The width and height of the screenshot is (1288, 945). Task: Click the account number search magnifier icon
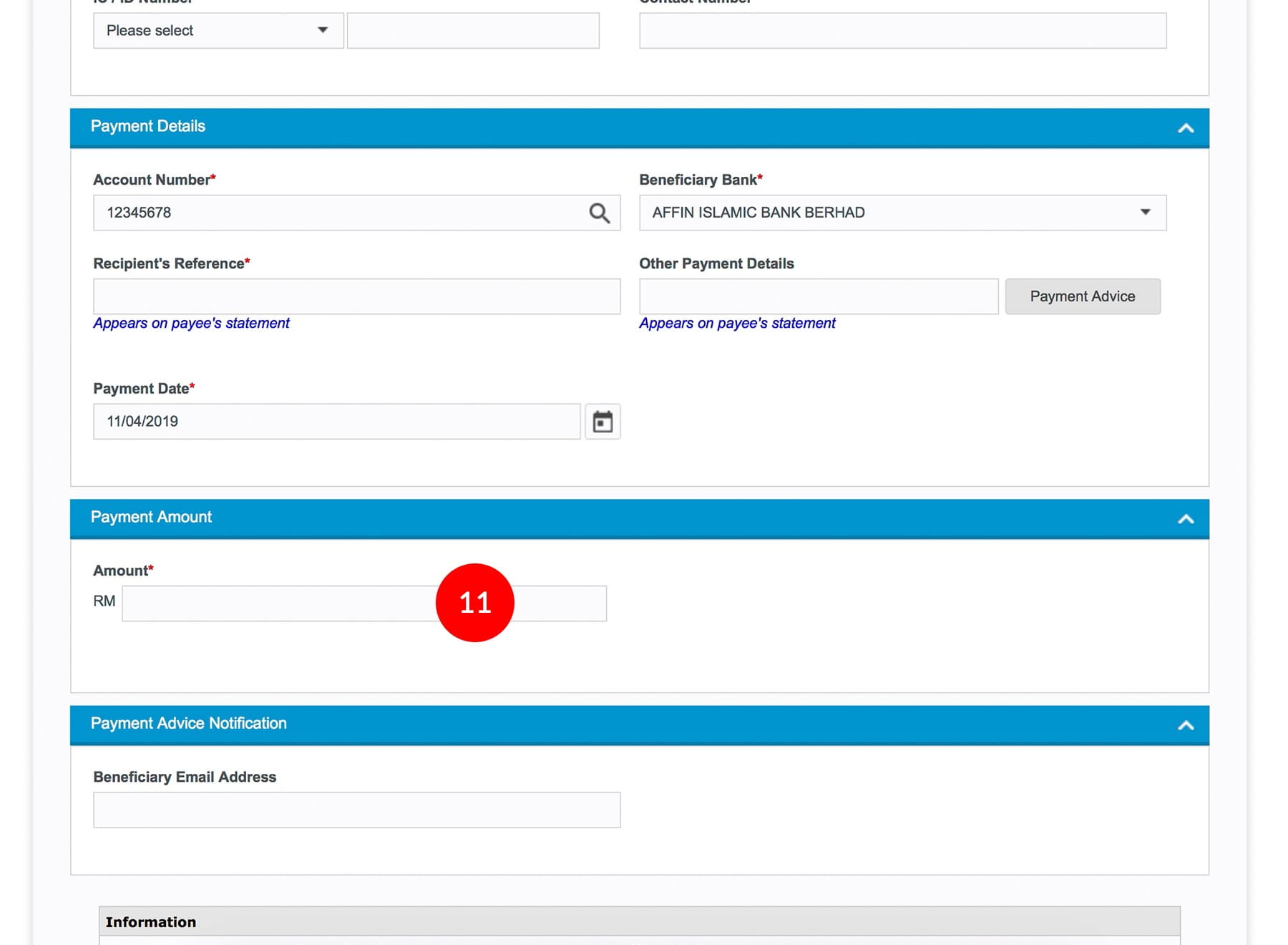pos(599,213)
